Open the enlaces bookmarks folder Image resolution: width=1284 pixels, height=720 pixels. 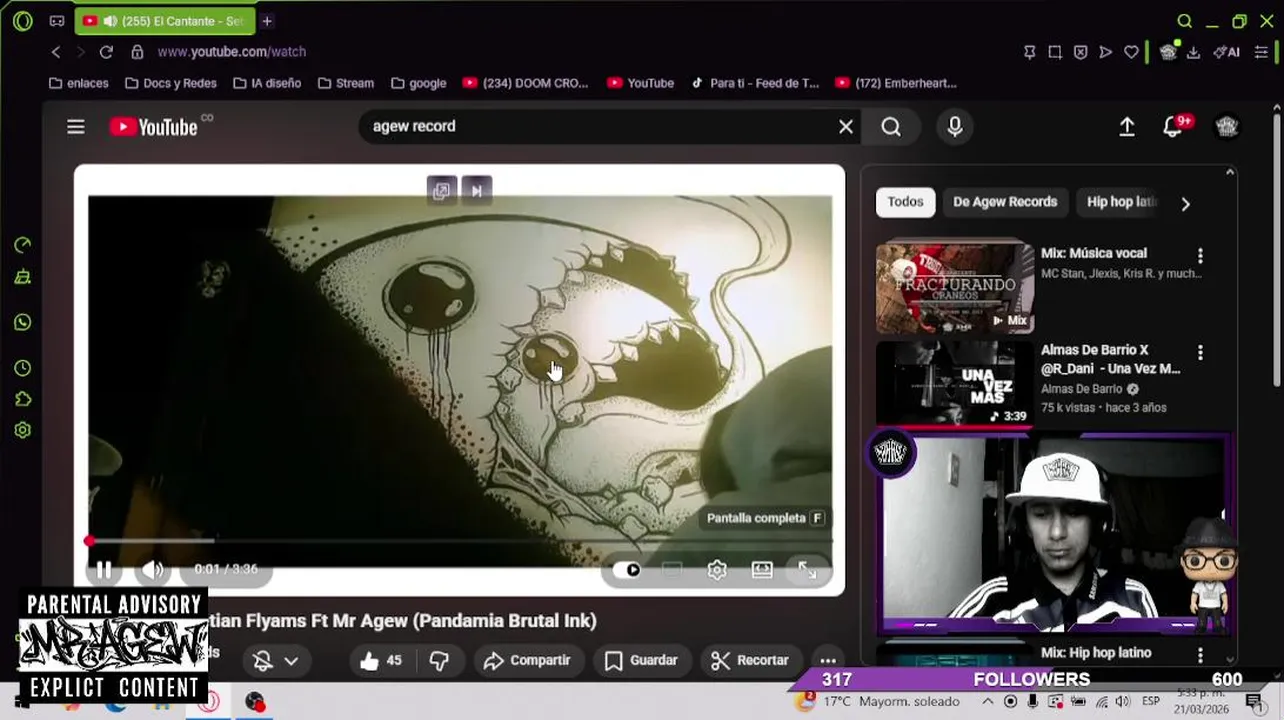click(78, 83)
